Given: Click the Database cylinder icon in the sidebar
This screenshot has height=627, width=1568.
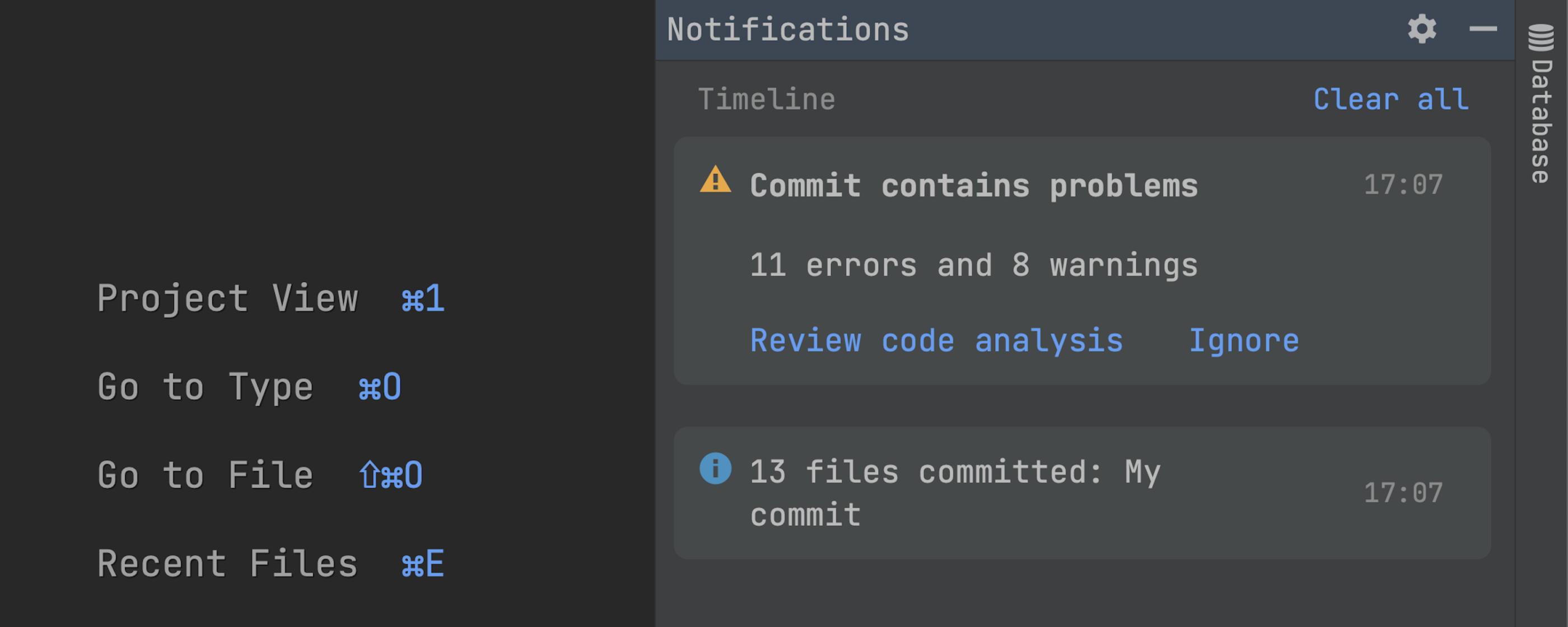Looking at the screenshot, I should pos(1541,38).
